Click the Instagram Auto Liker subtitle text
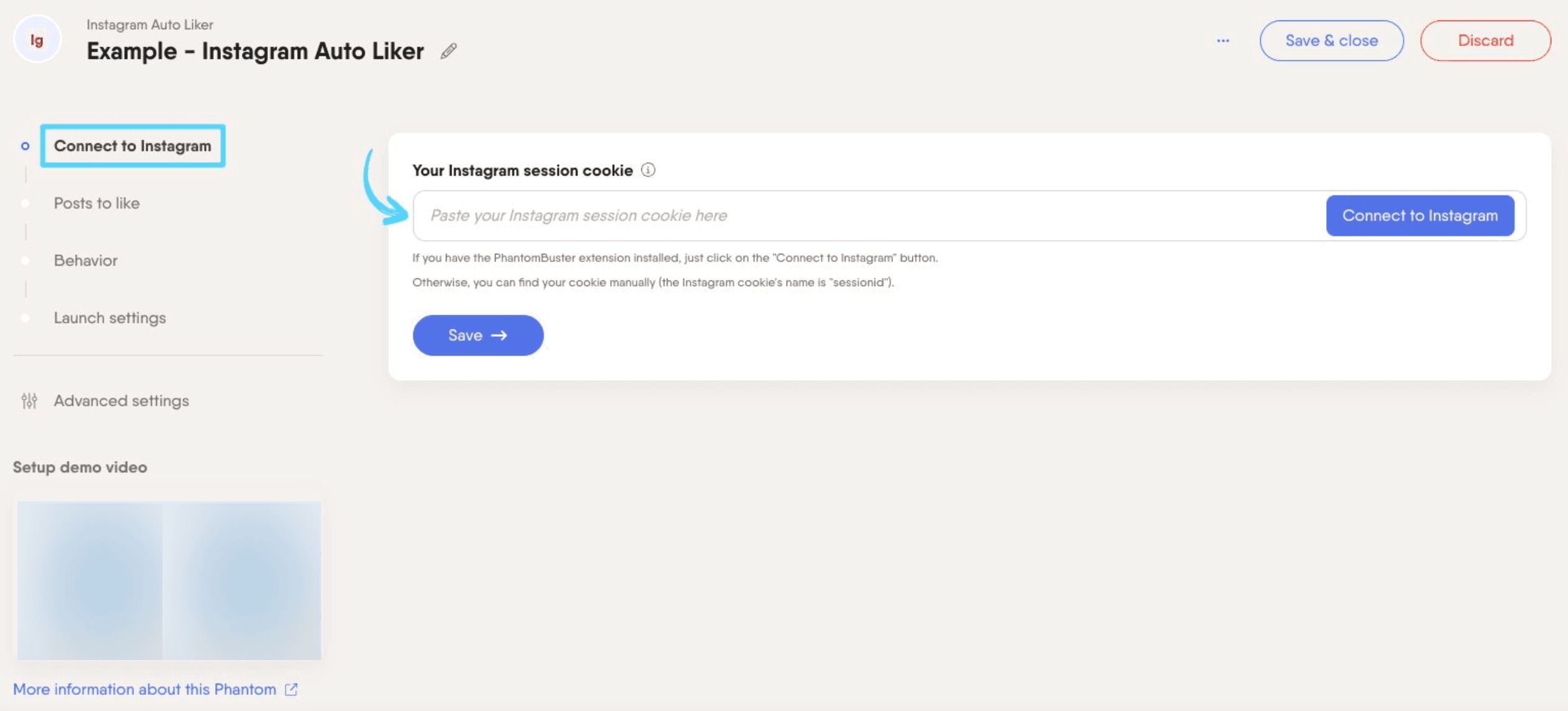Image resolution: width=1568 pixels, height=711 pixels. click(149, 24)
